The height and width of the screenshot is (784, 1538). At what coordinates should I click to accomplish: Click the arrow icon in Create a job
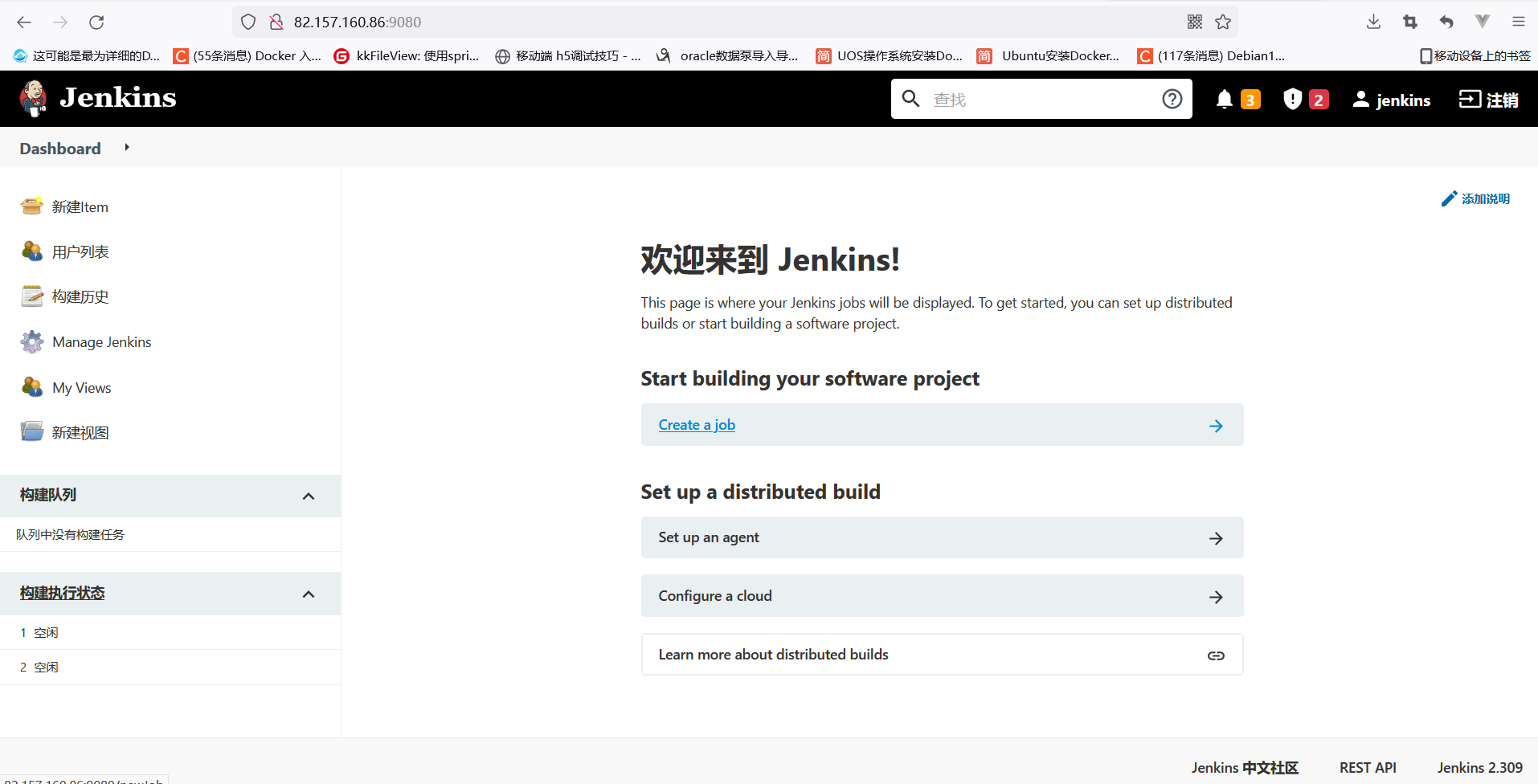(1216, 426)
